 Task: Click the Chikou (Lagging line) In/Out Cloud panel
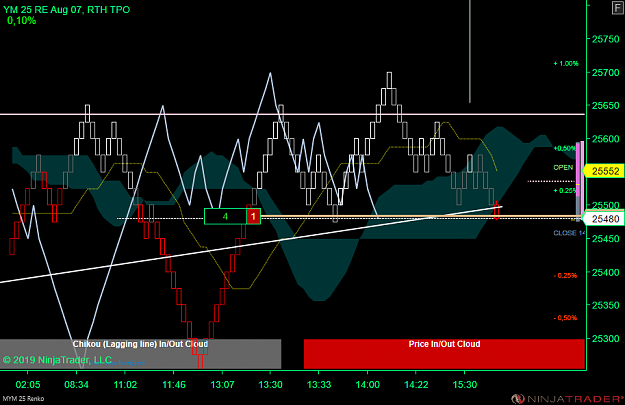pyautogui.click(x=140, y=354)
